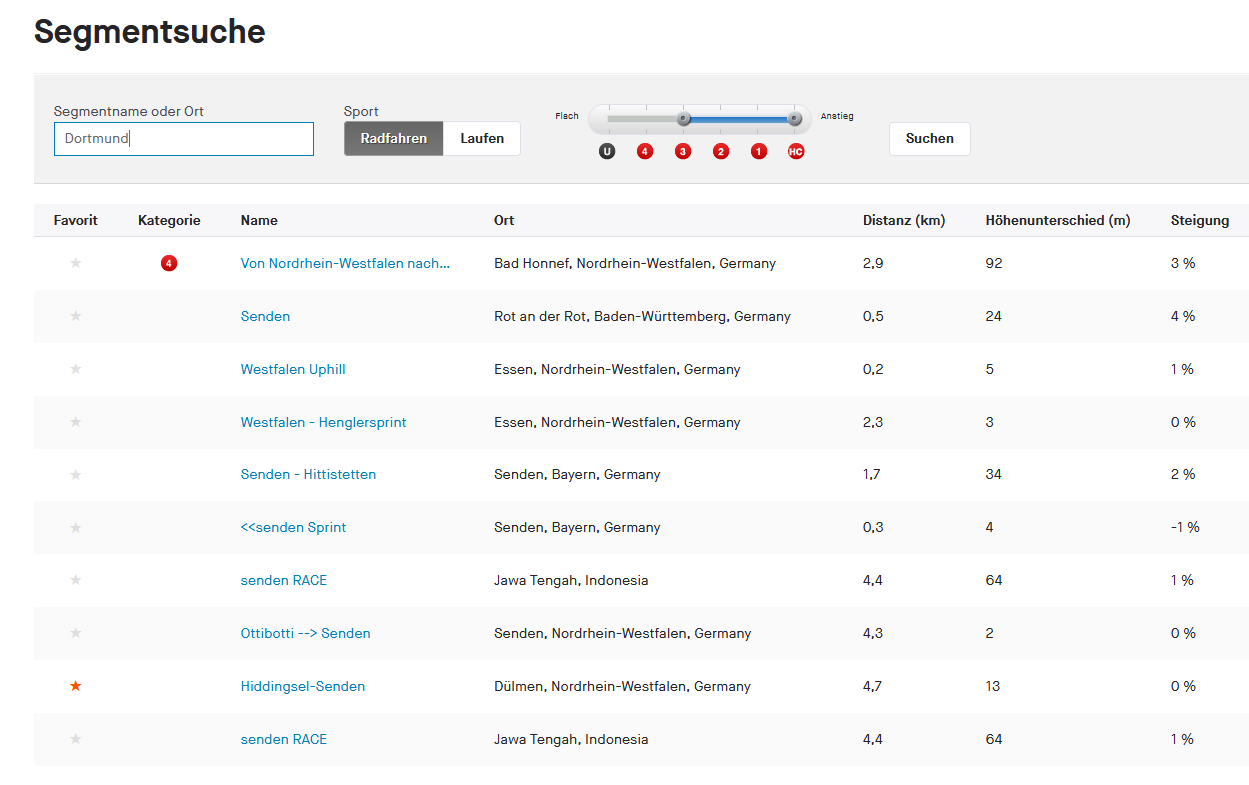The width and height of the screenshot is (1249, 785).
Task: Open the Senden - Hittistetten segment link
Action: [308, 474]
